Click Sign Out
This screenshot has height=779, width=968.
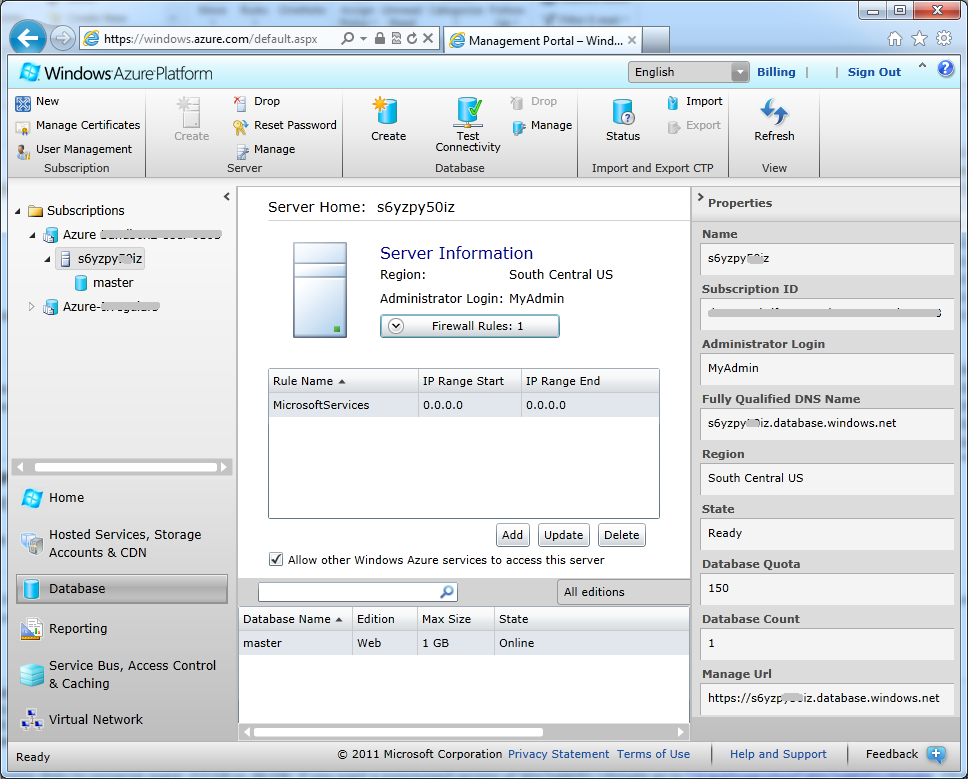[874, 72]
